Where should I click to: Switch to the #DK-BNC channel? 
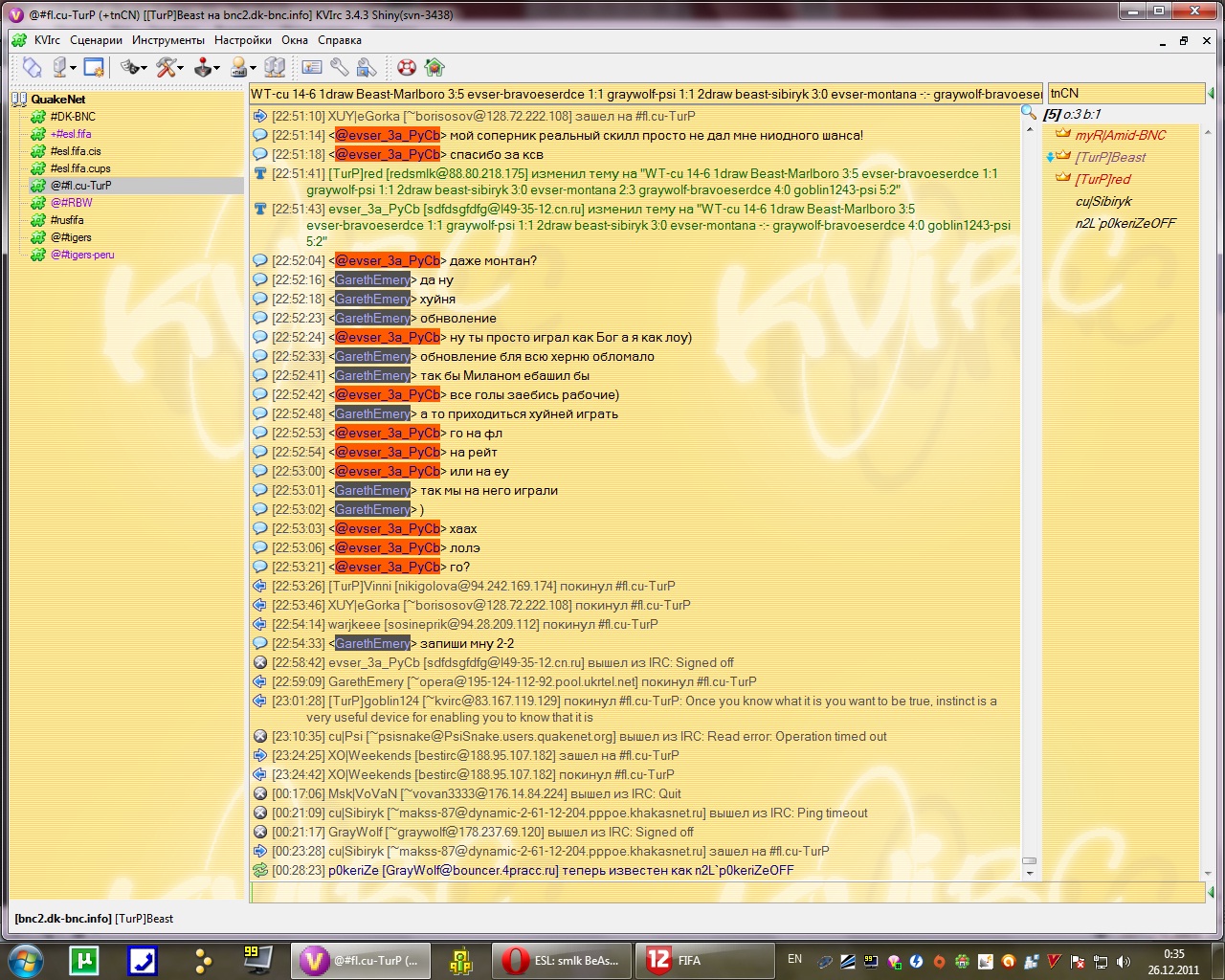pyautogui.click(x=73, y=117)
